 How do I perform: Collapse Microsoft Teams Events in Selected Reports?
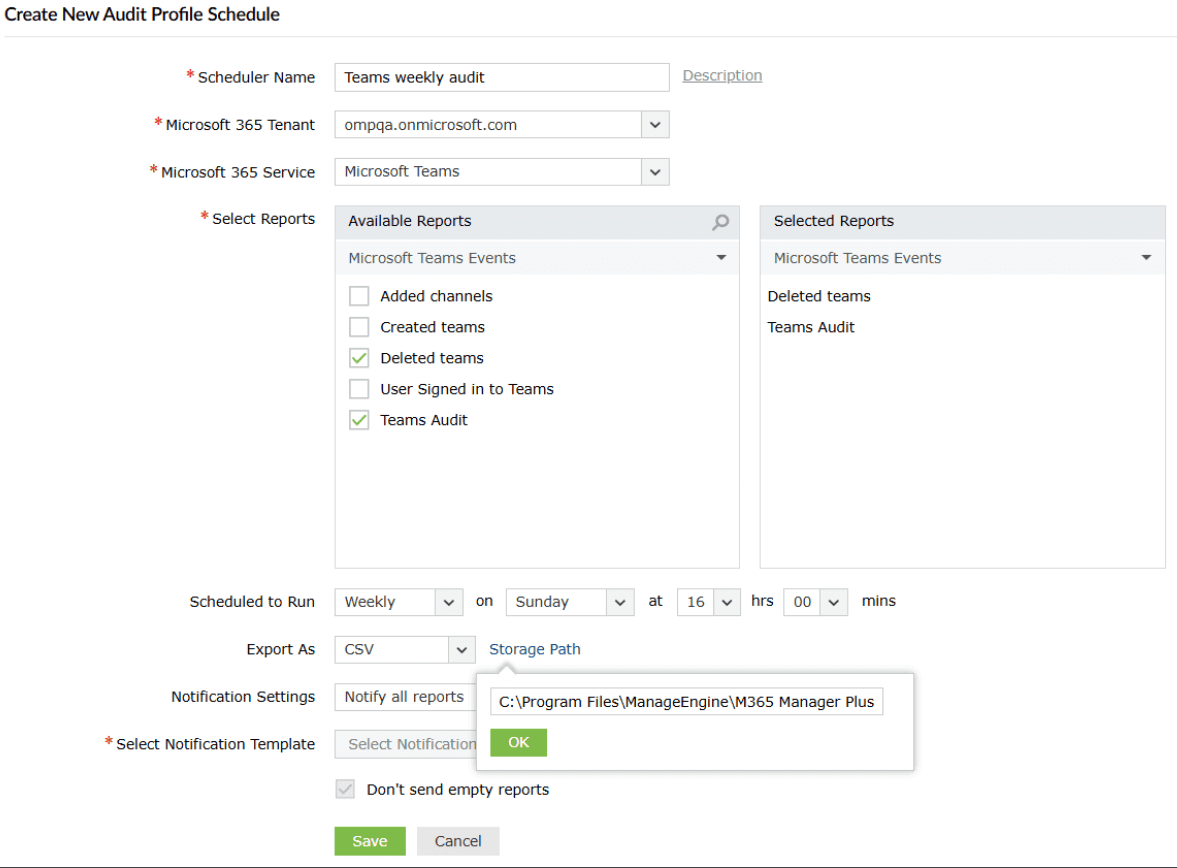click(x=1146, y=257)
